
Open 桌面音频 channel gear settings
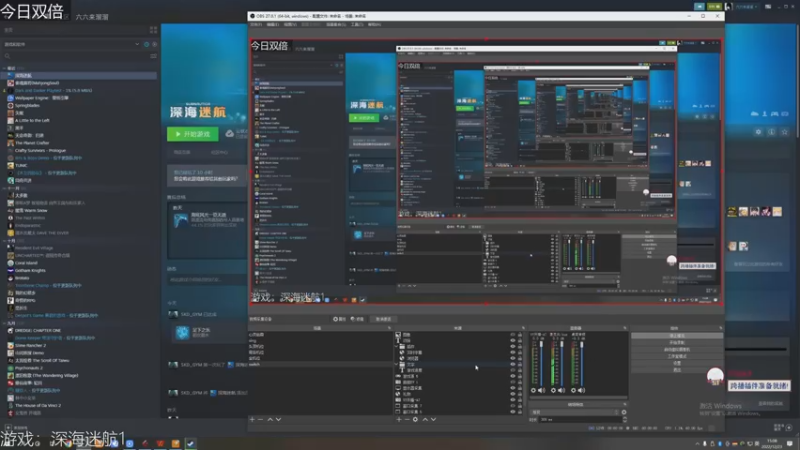573,390
